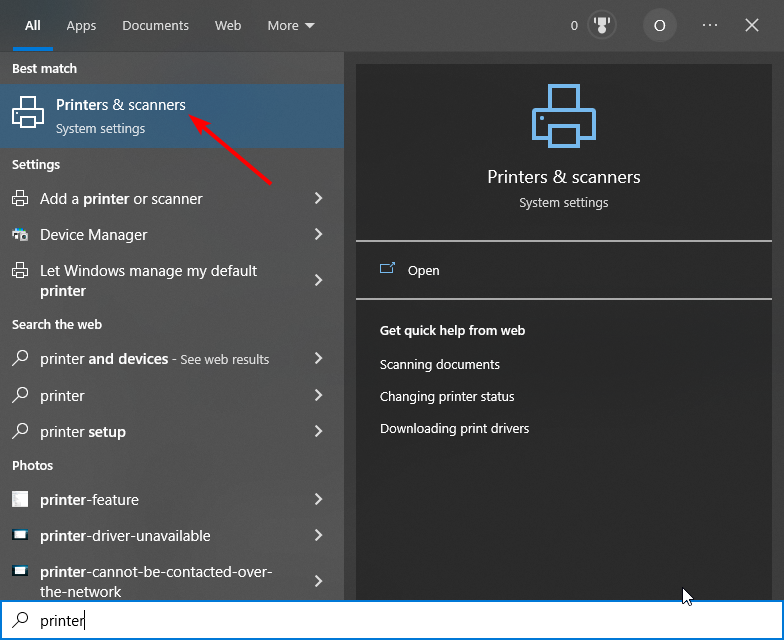The width and height of the screenshot is (784, 640).
Task: Click magnifier icon beside printer setup
Action: (x=20, y=431)
